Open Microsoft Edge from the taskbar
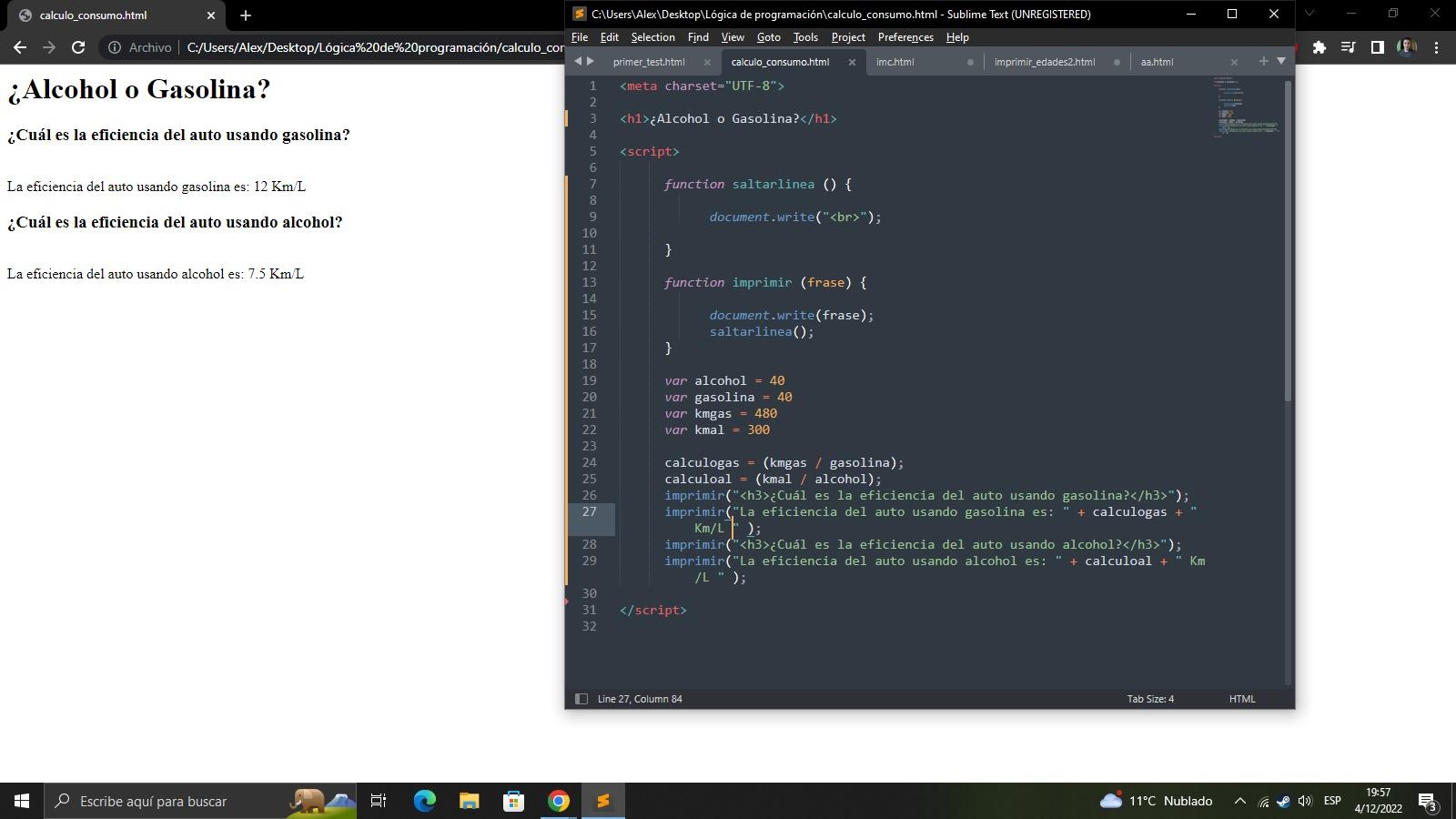Image resolution: width=1456 pixels, height=819 pixels. click(425, 801)
